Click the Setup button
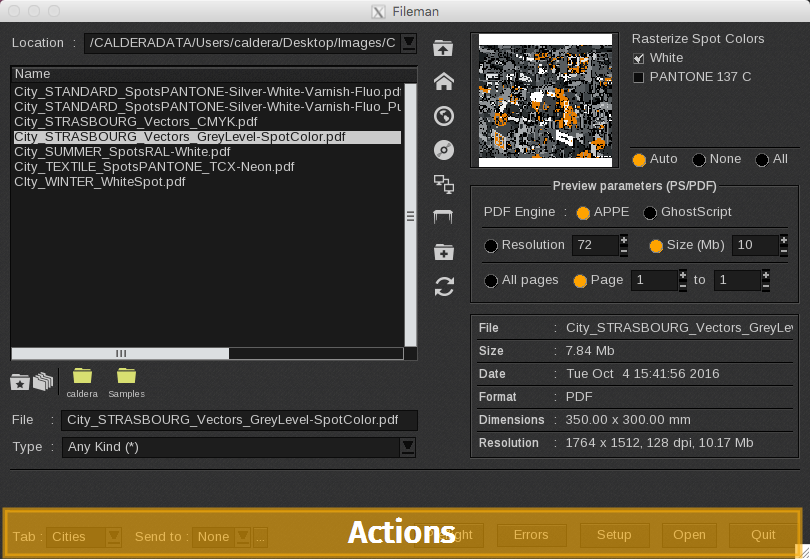The height and width of the screenshot is (559, 810). (614, 535)
